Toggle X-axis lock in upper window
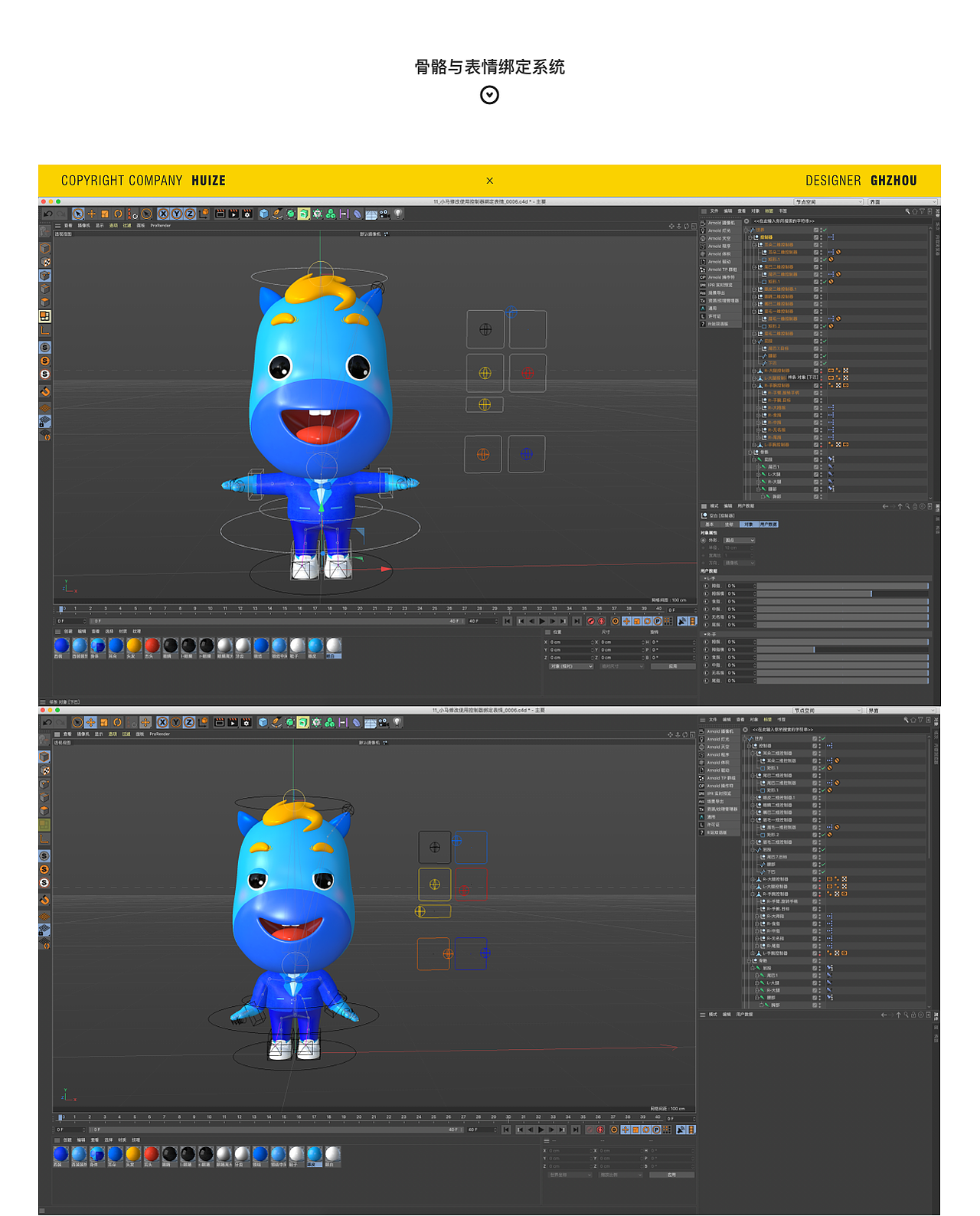Viewport: 980px width, 1216px height. pyautogui.click(x=163, y=214)
